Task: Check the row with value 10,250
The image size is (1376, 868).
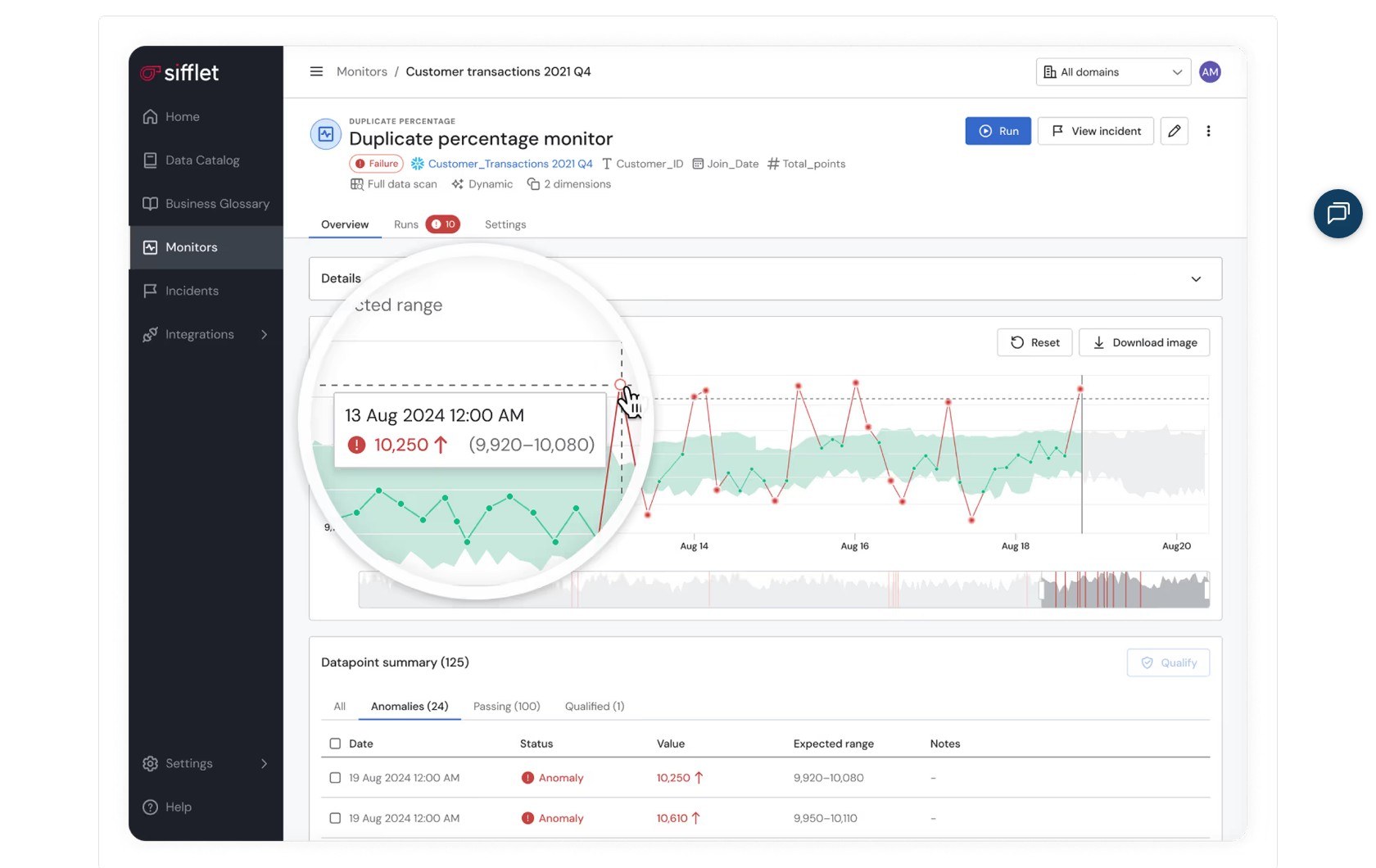Action: (x=335, y=778)
